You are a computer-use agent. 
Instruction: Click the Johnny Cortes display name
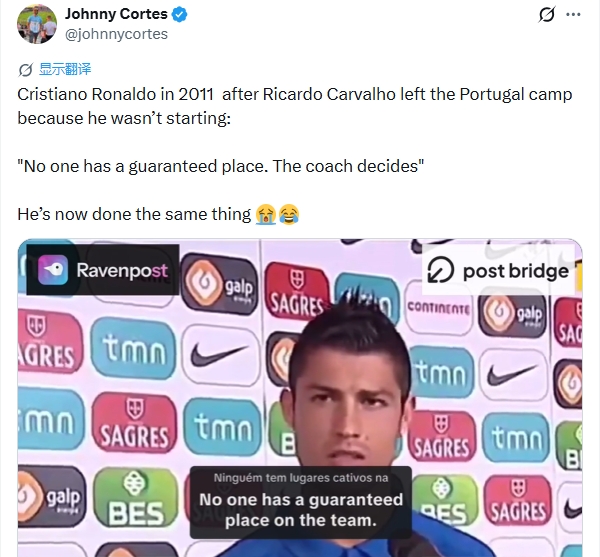[116, 14]
